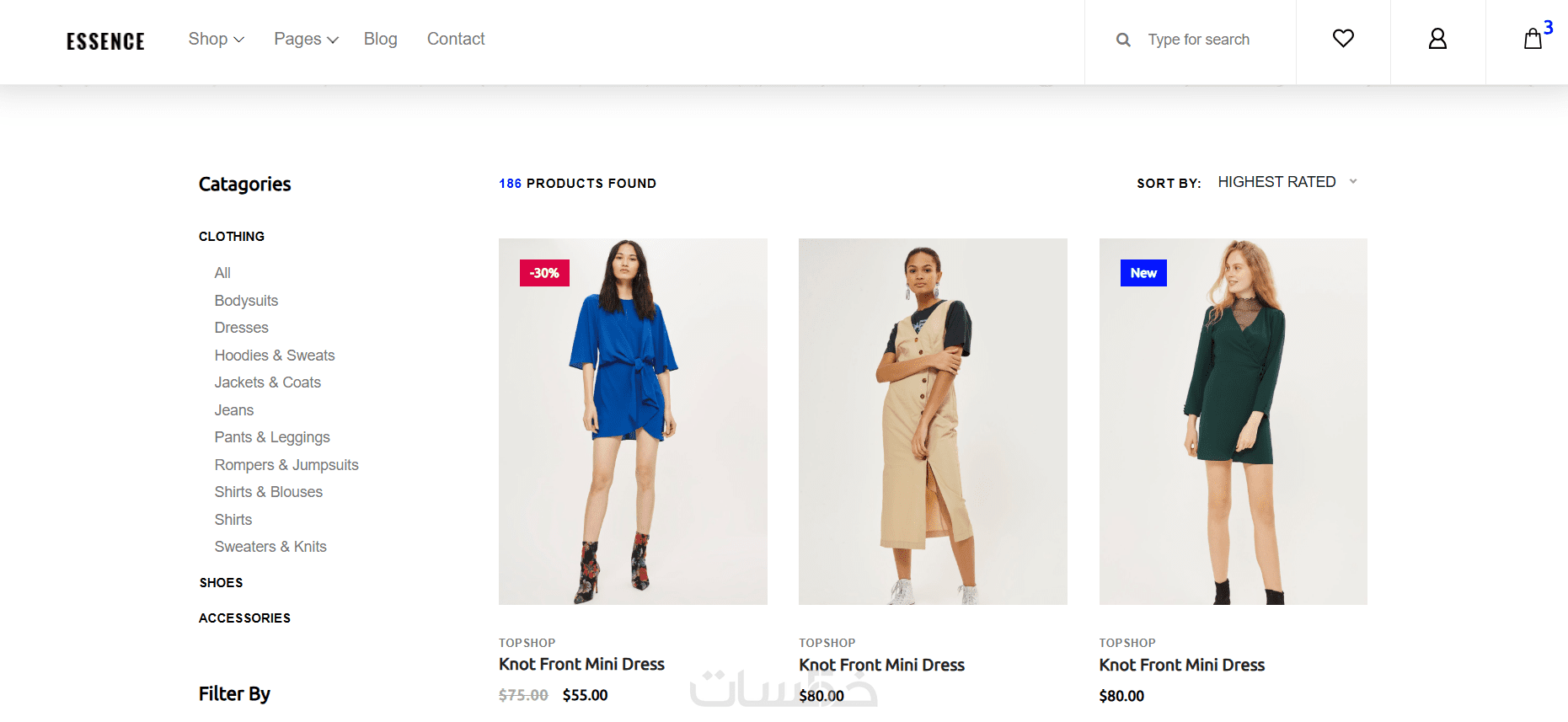Click the -30% sale badge

544,273
